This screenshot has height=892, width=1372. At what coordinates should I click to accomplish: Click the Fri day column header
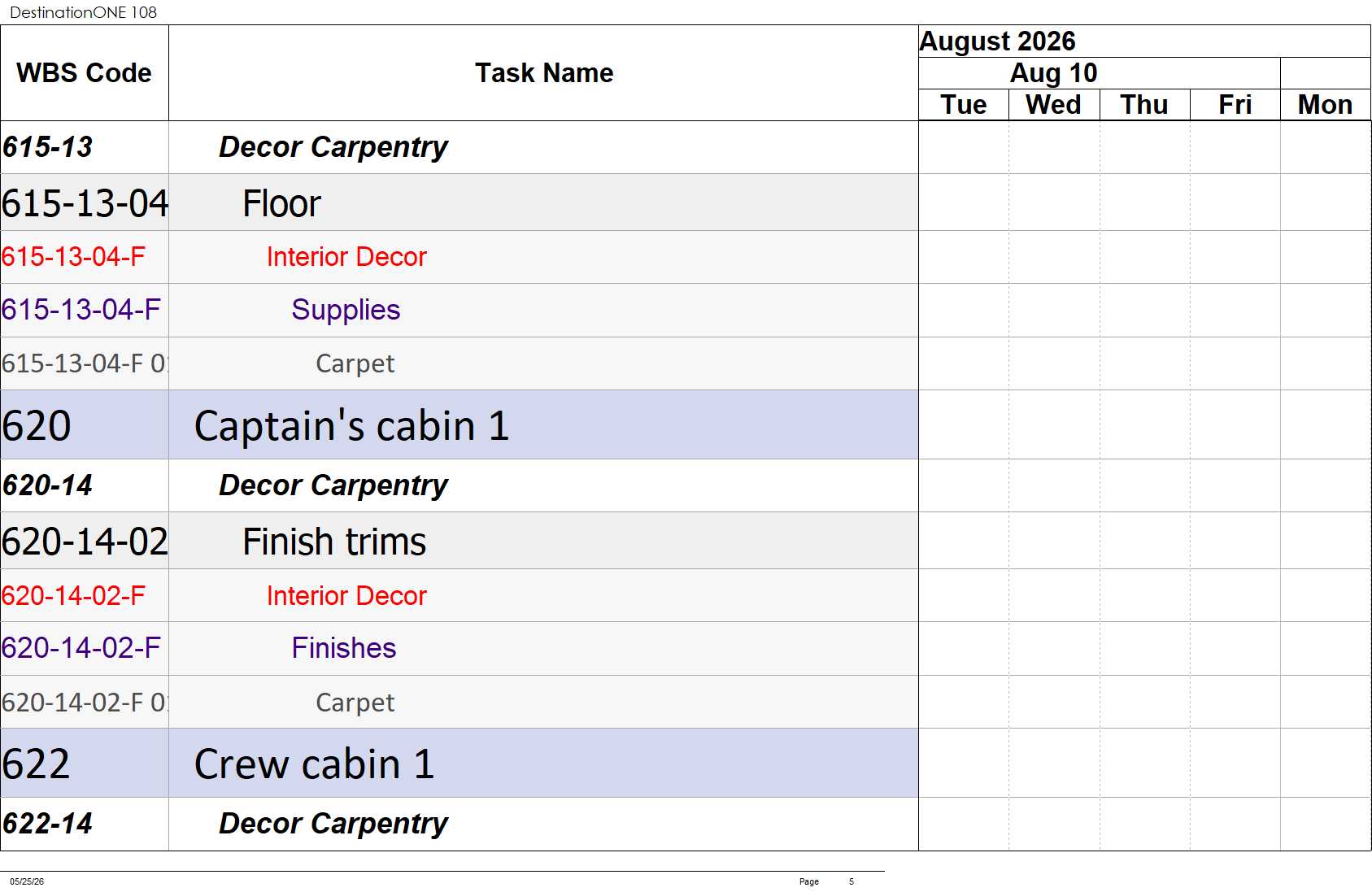point(1235,105)
